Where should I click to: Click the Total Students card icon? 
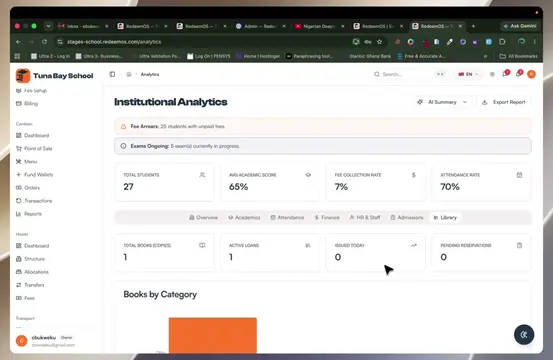click(x=202, y=175)
